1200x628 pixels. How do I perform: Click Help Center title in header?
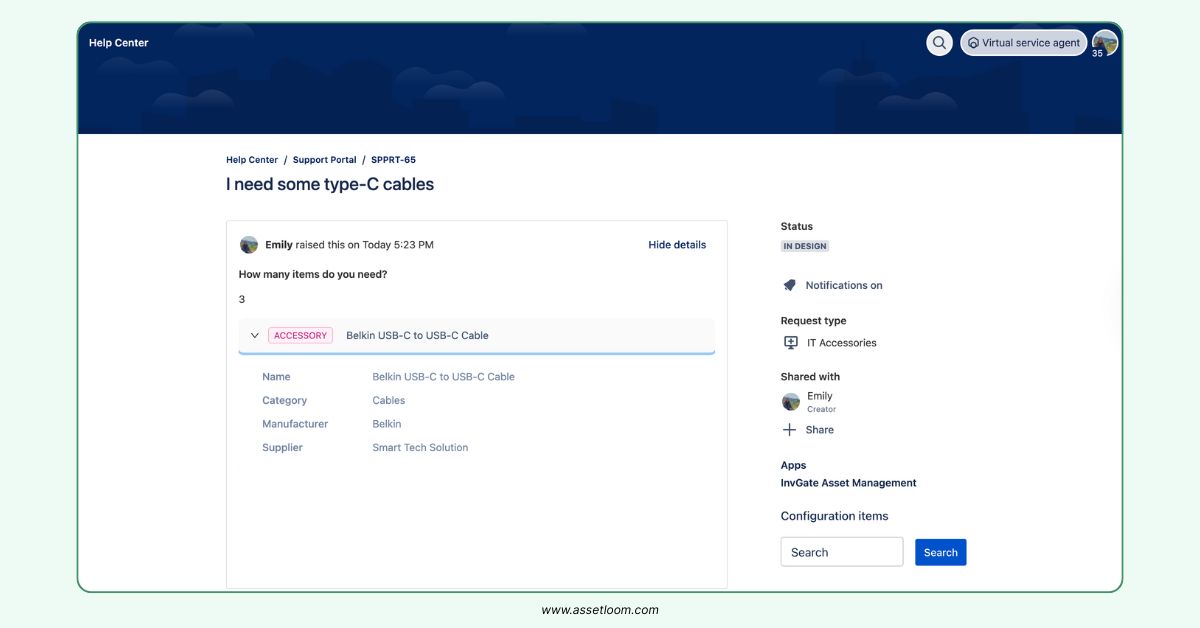coord(118,43)
